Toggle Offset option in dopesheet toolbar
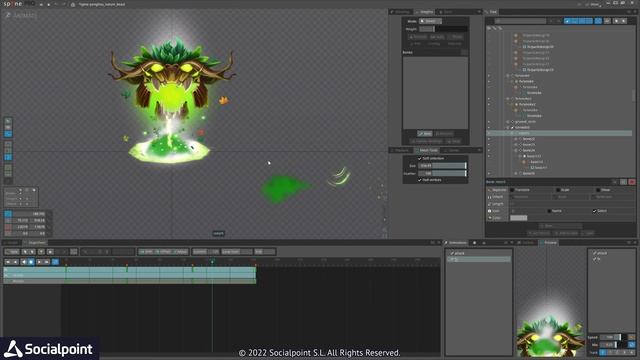640x360 pixels. 163,252
